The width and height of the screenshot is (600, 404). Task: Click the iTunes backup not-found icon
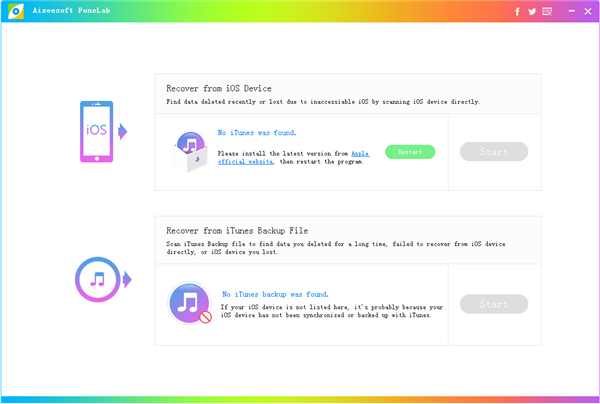190,303
